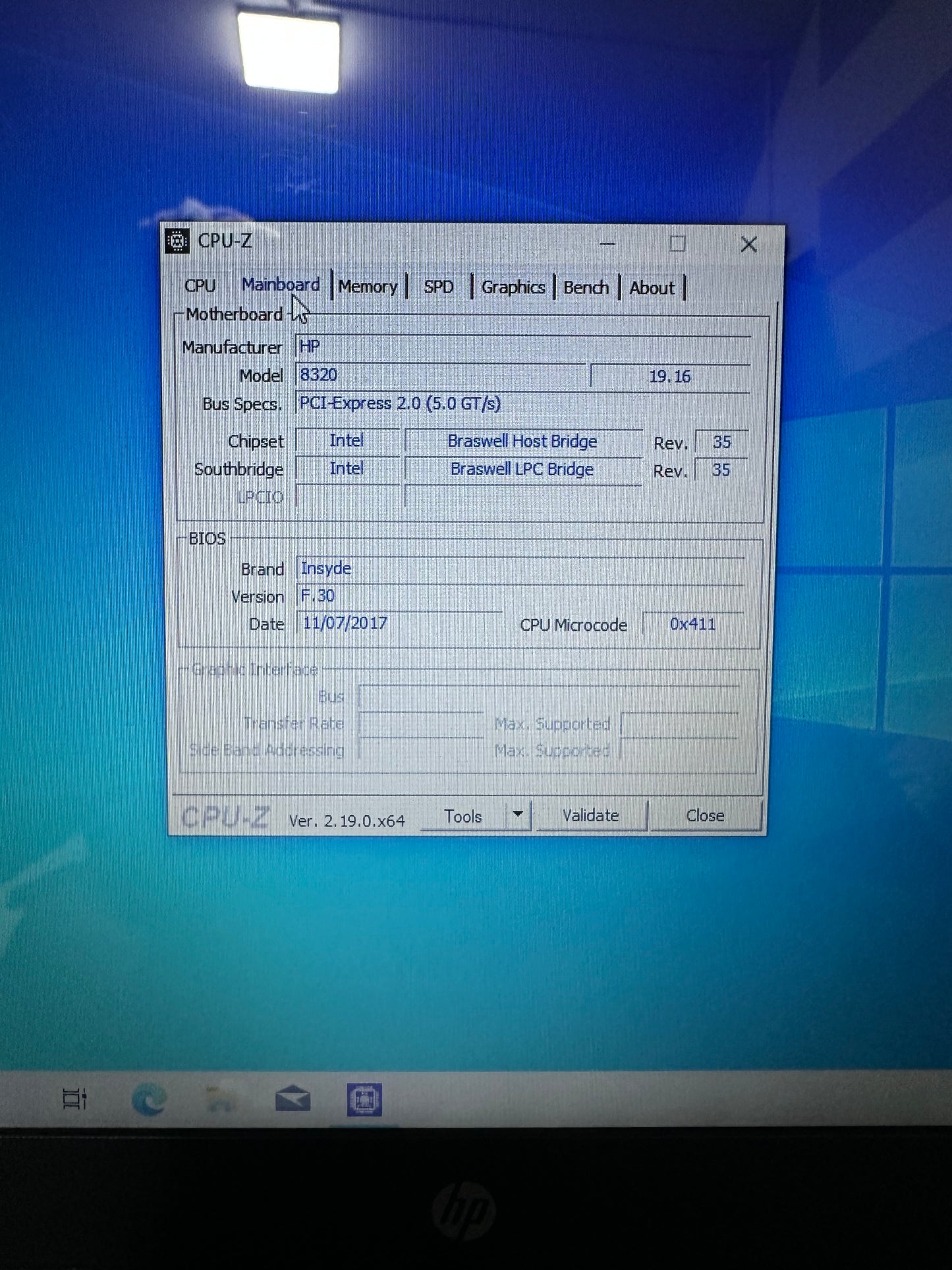Expand the Tools dropdown arrow
This screenshot has height=1270, width=952.
[x=518, y=816]
